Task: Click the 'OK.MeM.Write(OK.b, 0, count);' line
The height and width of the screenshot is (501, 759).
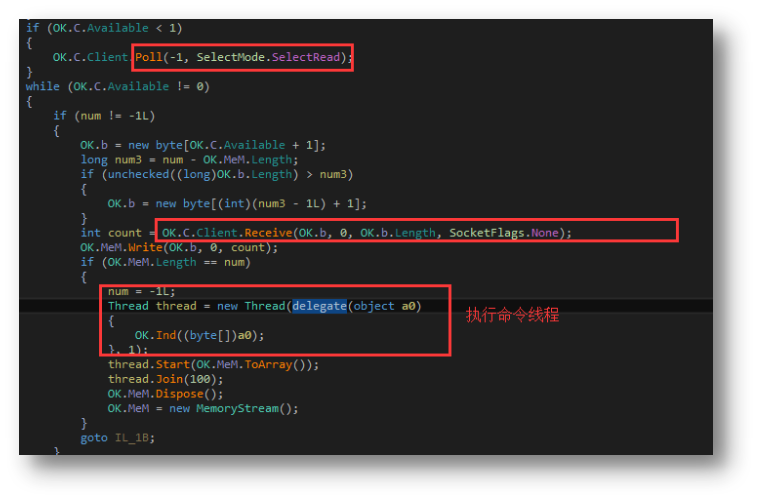Action: (x=179, y=248)
